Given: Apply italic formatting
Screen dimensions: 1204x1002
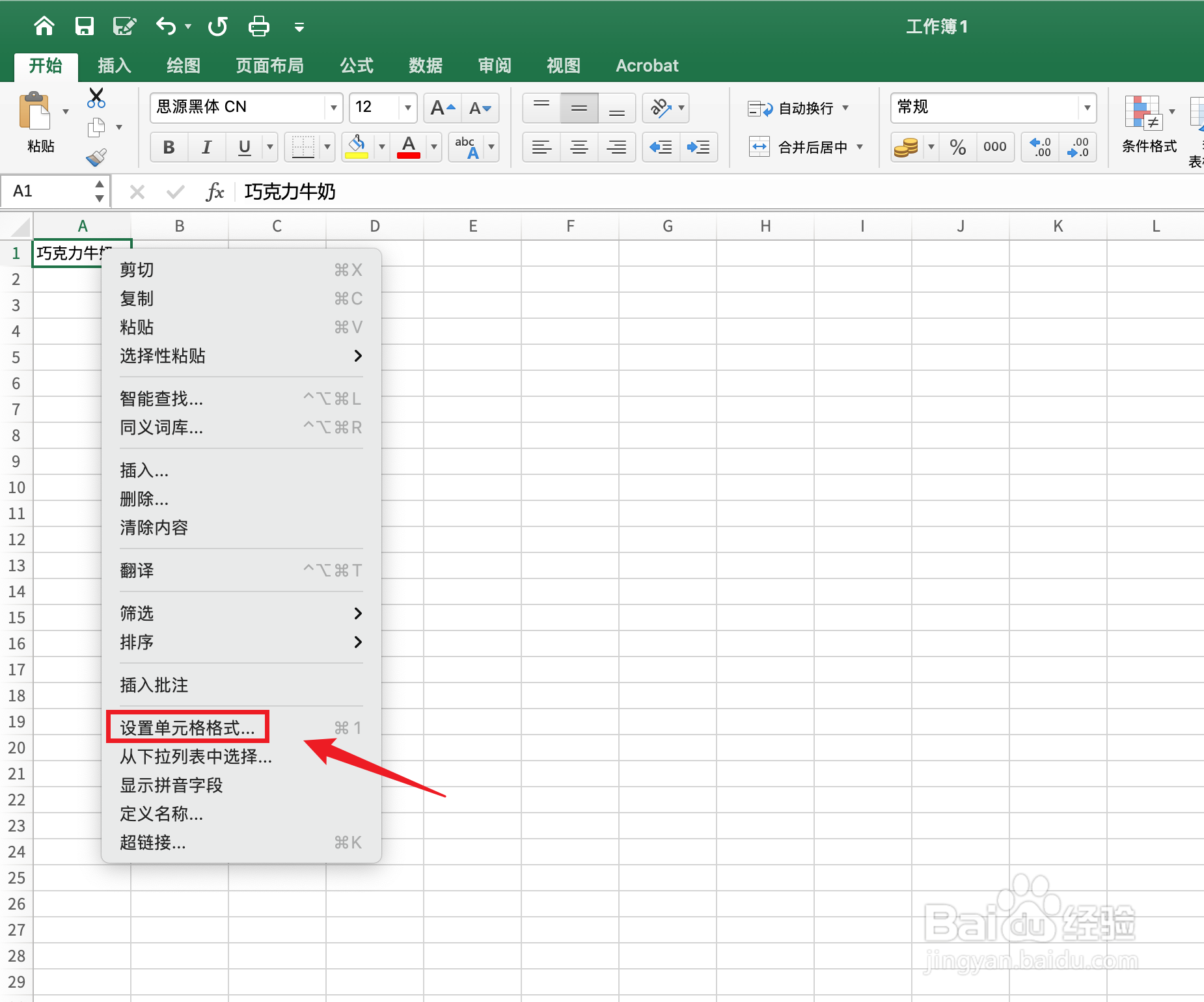Looking at the screenshot, I should [206, 146].
